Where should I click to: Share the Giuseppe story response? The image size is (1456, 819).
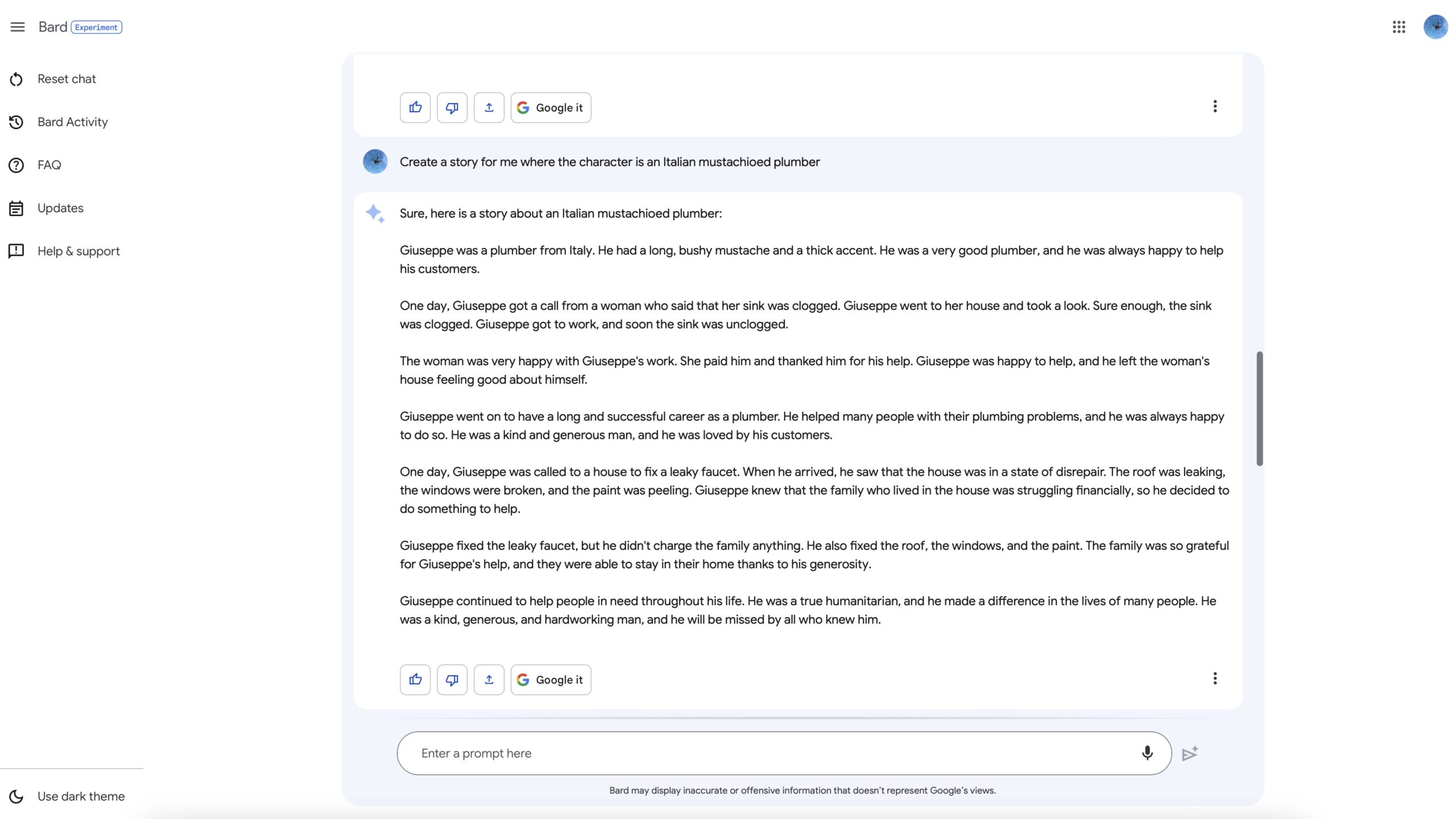point(489,680)
